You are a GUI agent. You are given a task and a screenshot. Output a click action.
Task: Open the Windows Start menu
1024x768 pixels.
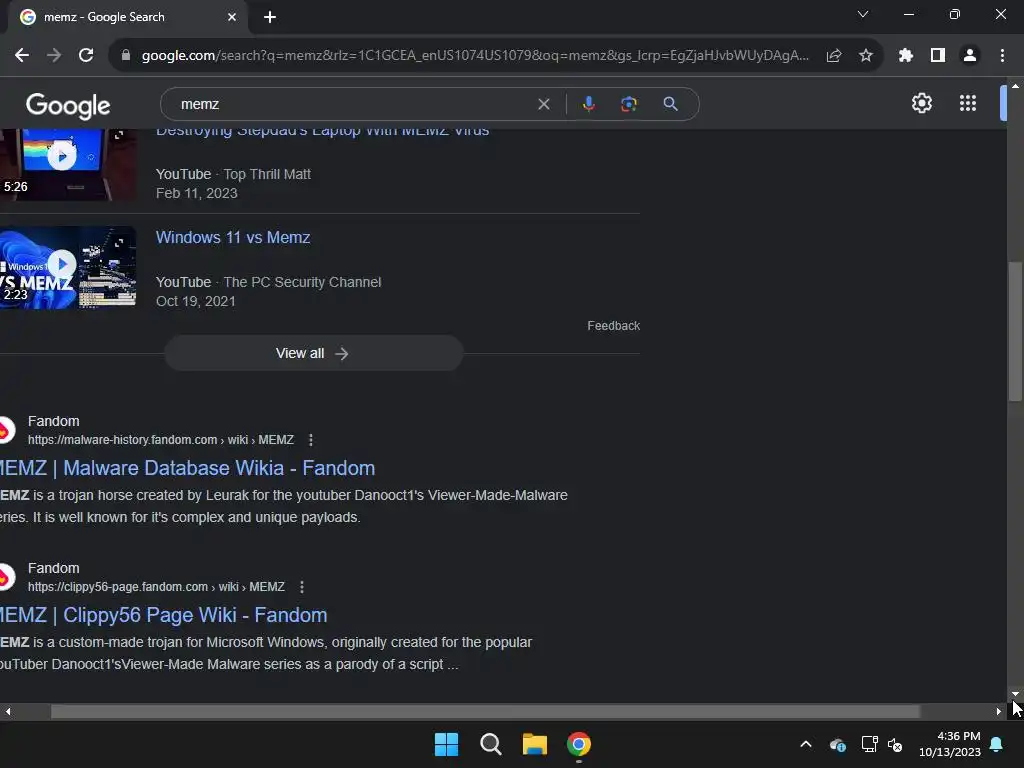[x=447, y=744]
